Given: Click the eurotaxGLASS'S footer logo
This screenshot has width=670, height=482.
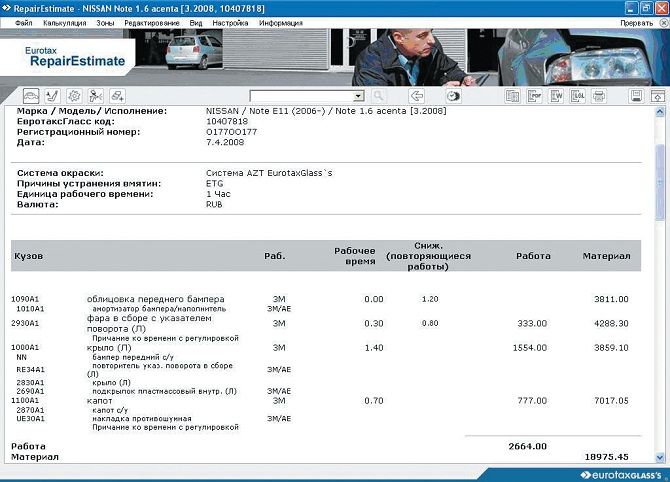Looking at the screenshot, I should pyautogui.click(x=620, y=475).
